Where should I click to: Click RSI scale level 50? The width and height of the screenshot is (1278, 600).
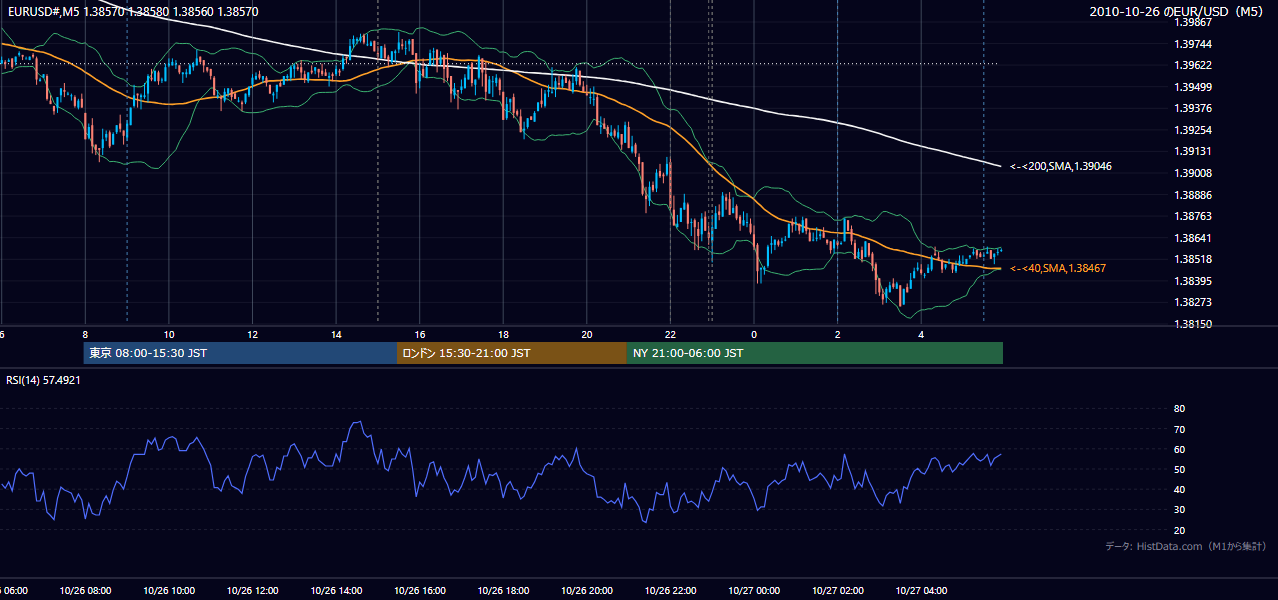click(1179, 469)
